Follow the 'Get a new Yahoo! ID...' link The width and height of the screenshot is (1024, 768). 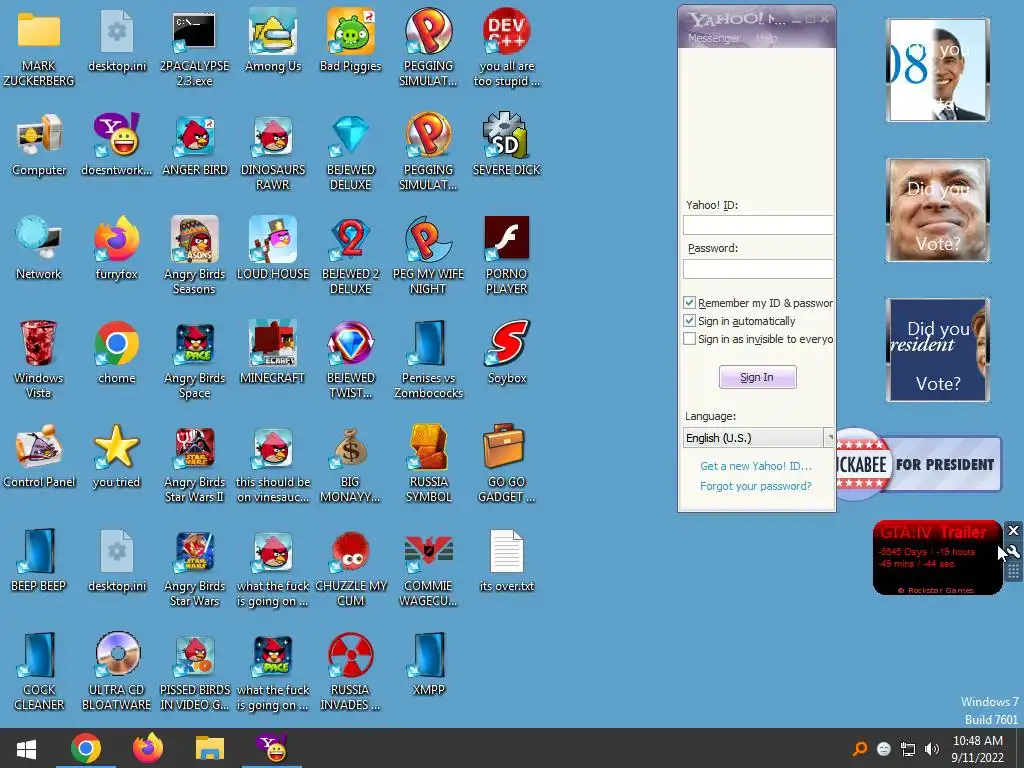click(x=756, y=466)
